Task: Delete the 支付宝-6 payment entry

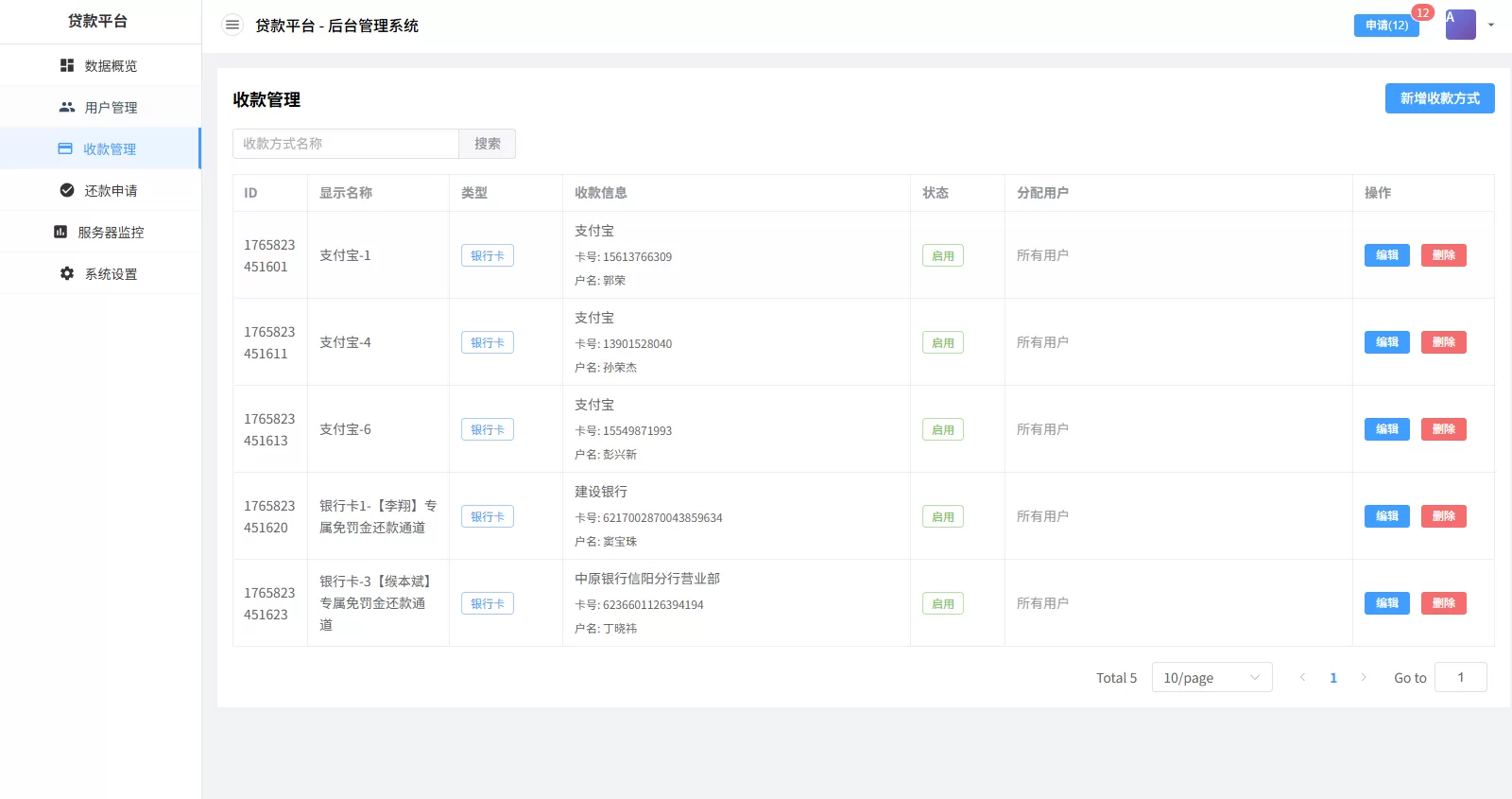Action: [x=1443, y=429]
